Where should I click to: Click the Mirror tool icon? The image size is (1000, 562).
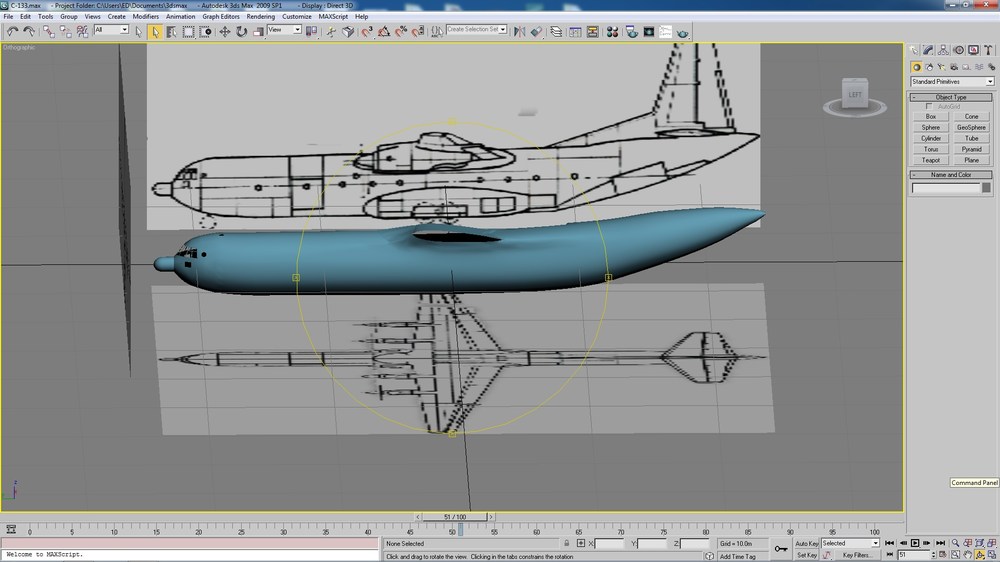pyautogui.click(x=519, y=31)
